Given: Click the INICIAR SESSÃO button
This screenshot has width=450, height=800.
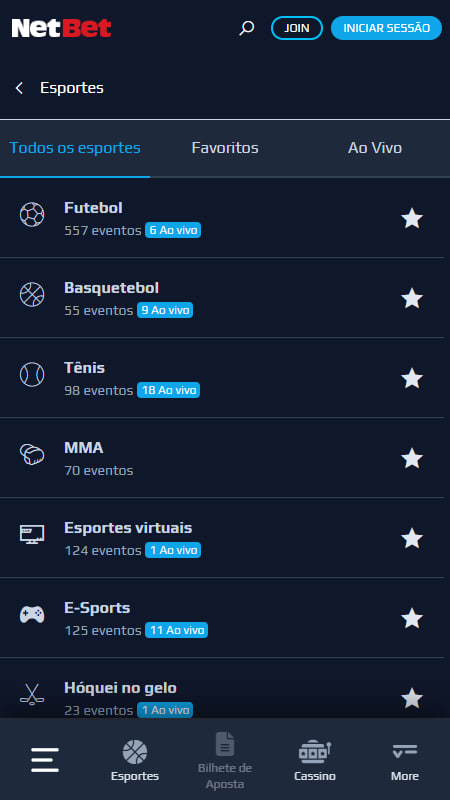Looking at the screenshot, I should 386,28.
